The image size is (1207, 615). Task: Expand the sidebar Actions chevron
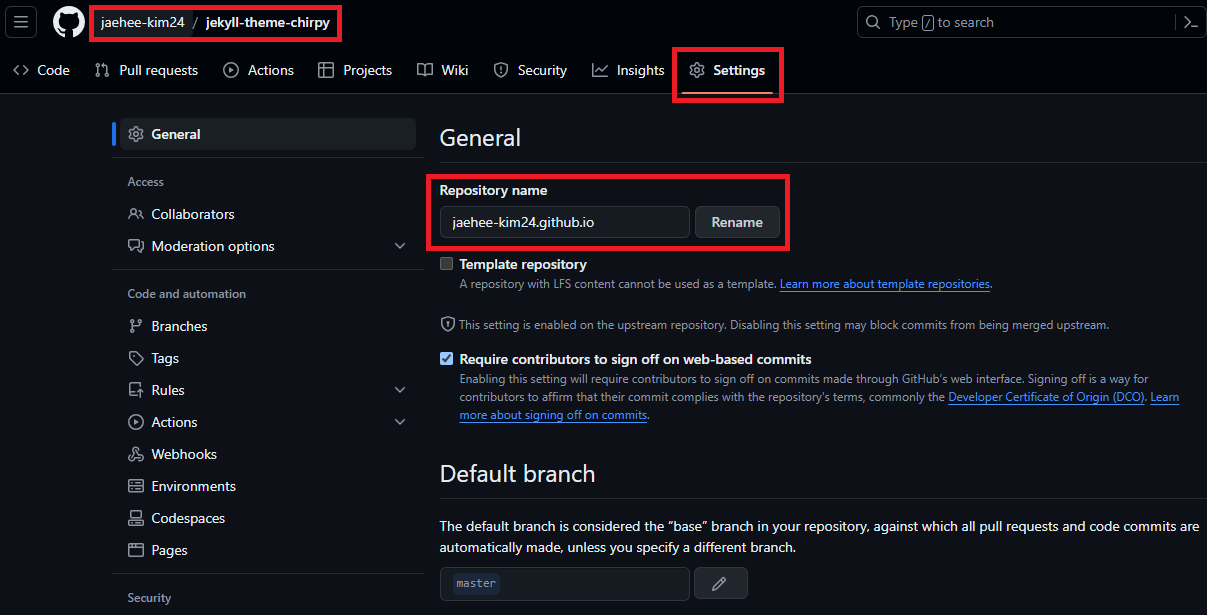click(x=400, y=422)
